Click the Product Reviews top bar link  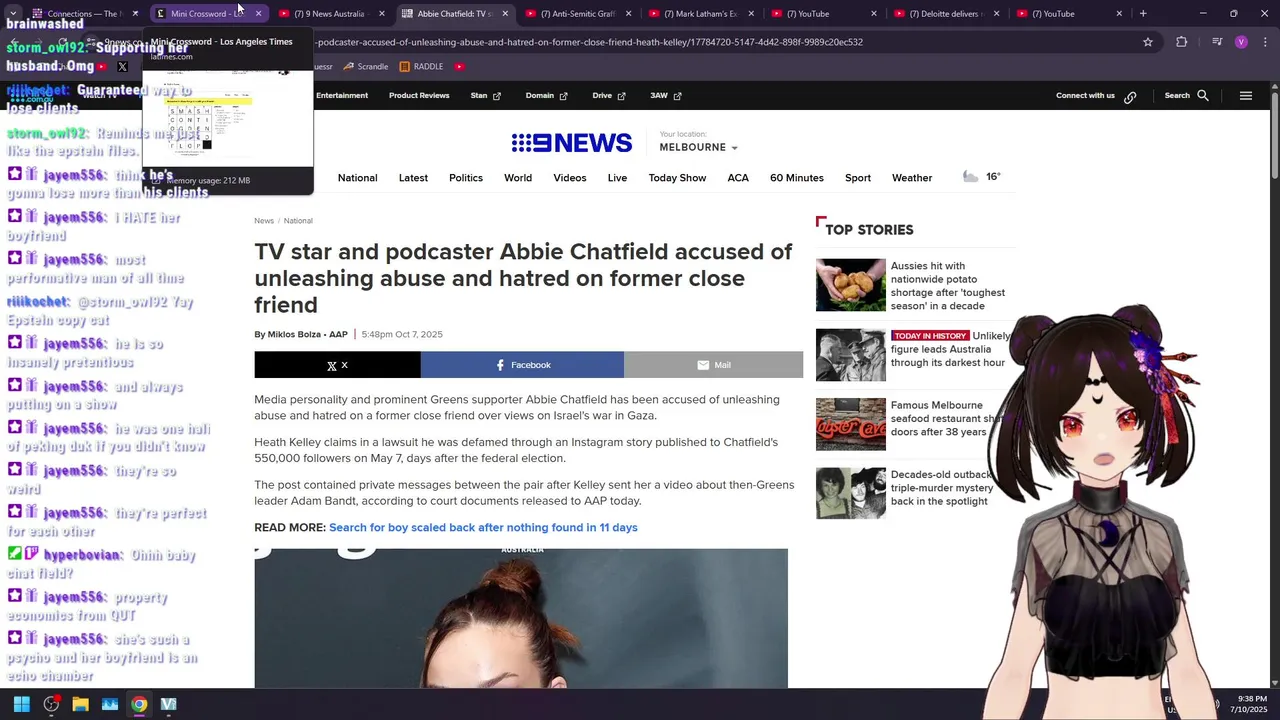tap(419, 96)
